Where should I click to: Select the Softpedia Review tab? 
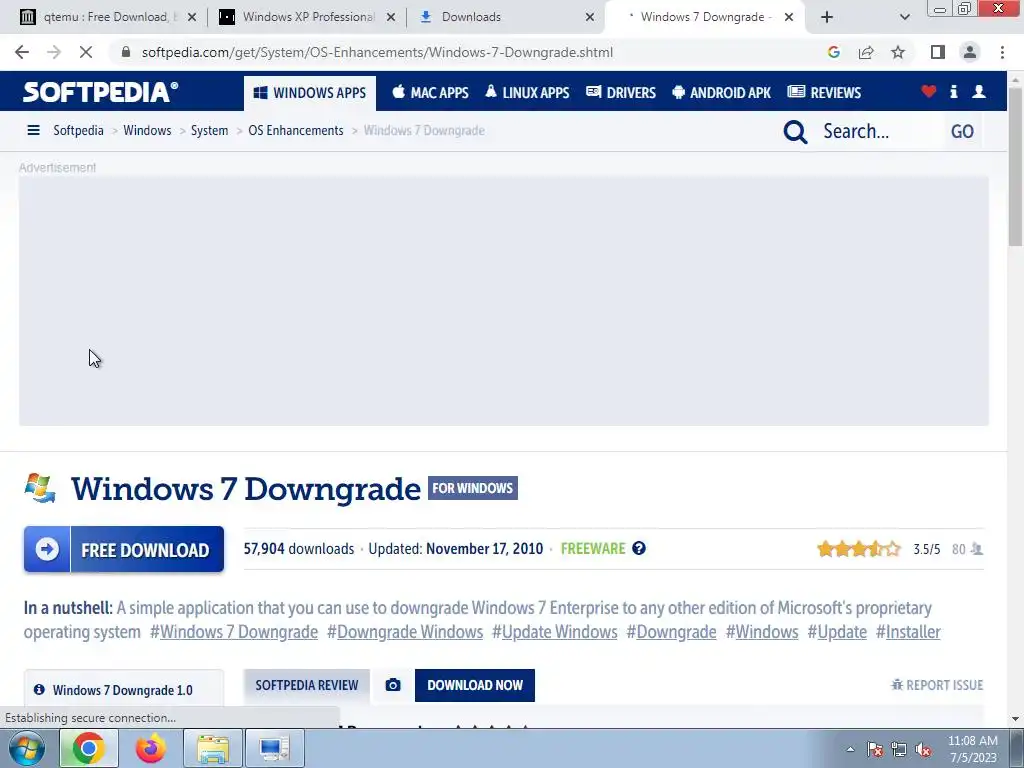[x=307, y=685]
